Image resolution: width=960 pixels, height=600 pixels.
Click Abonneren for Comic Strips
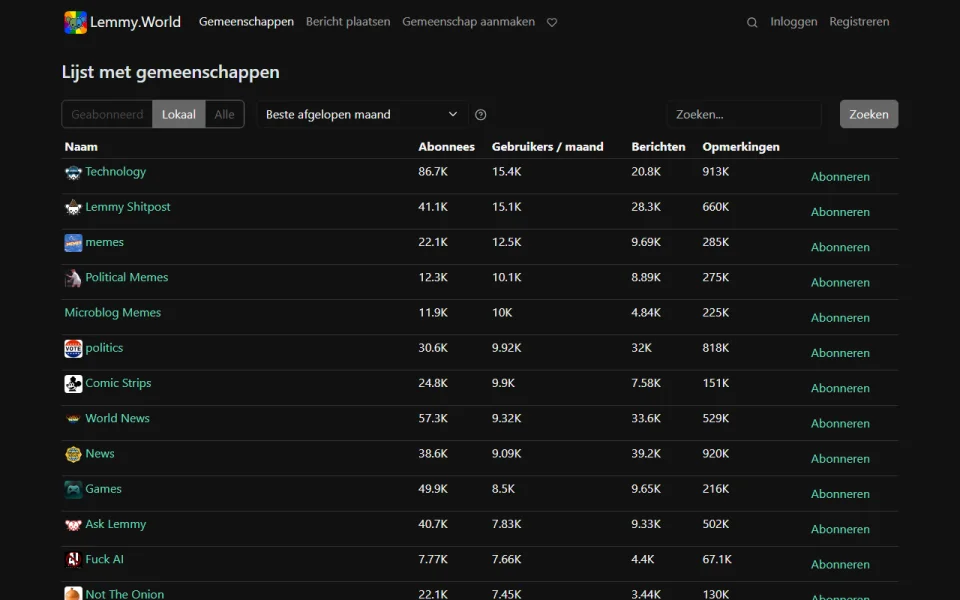click(840, 388)
